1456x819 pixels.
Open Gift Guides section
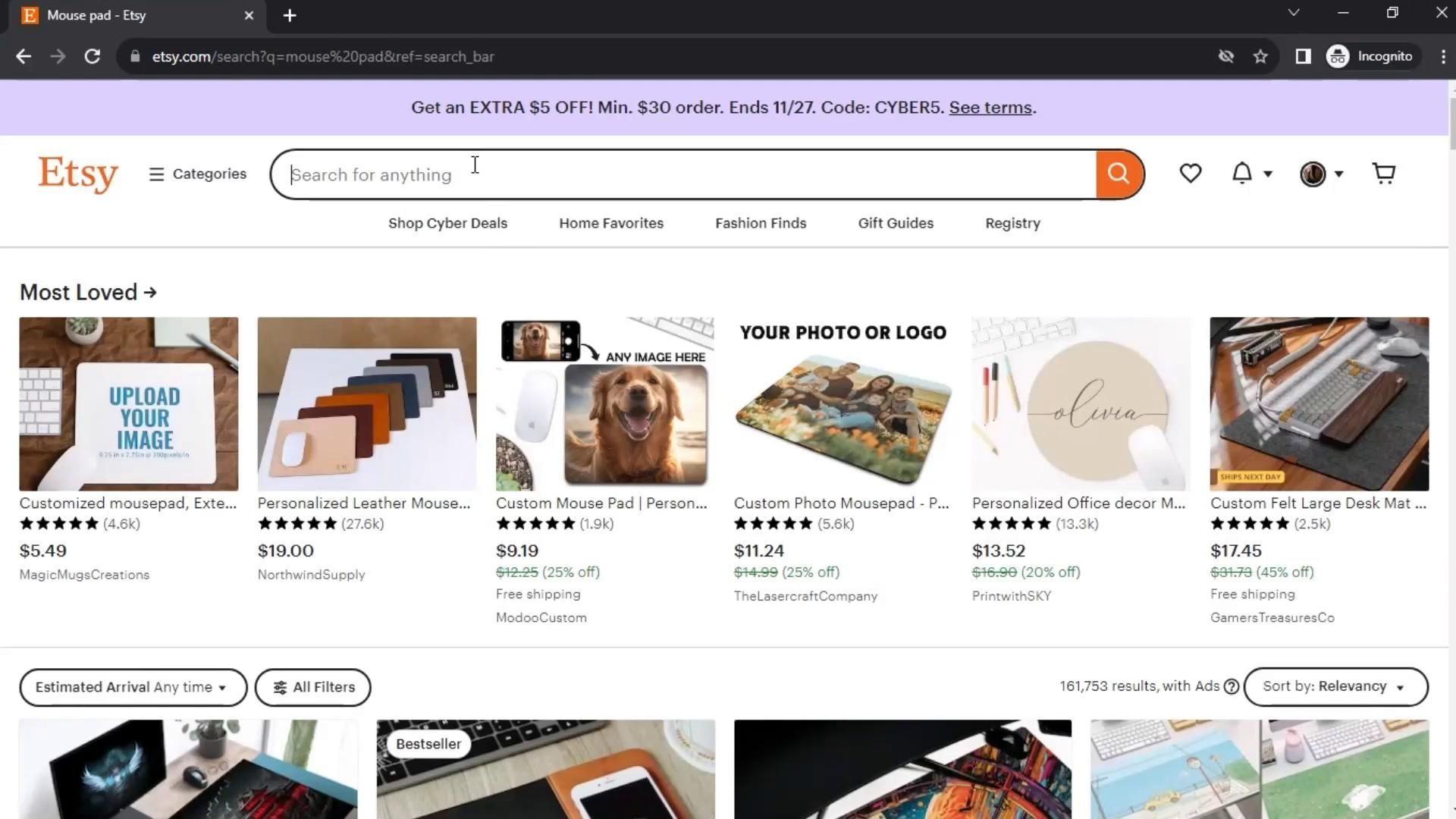895,224
